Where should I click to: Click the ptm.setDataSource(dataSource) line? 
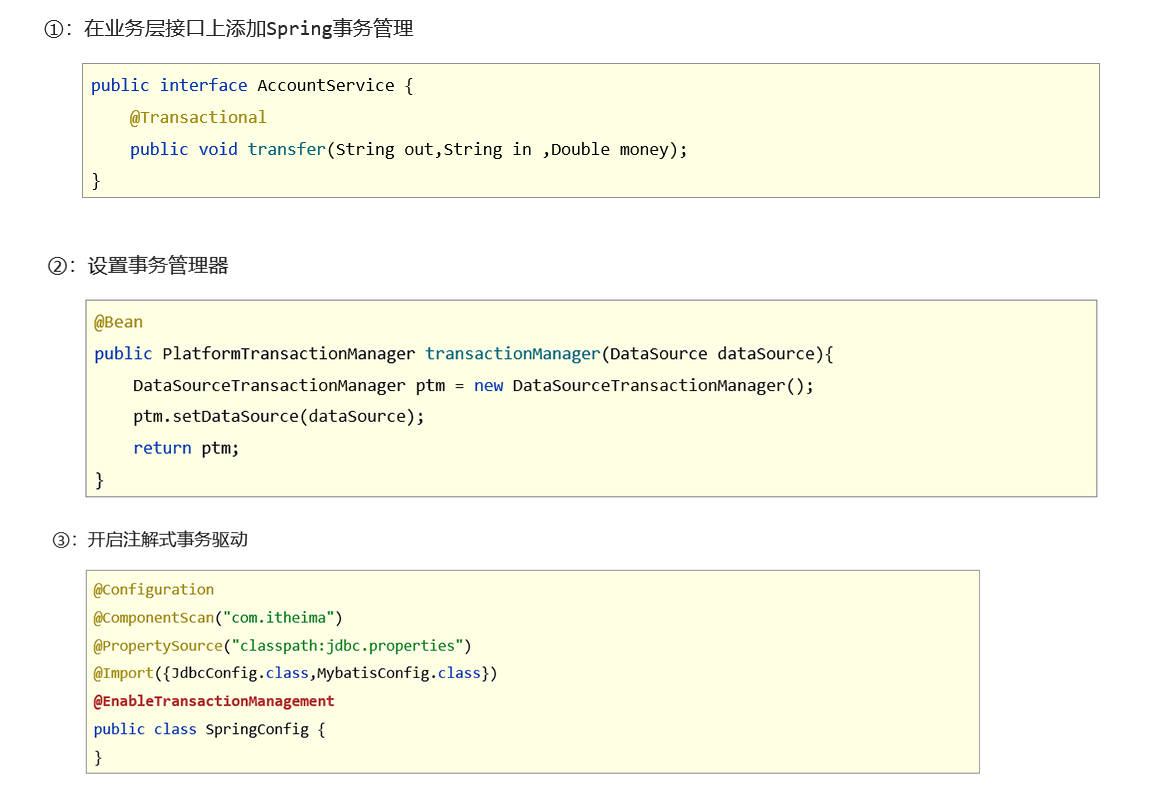(279, 416)
